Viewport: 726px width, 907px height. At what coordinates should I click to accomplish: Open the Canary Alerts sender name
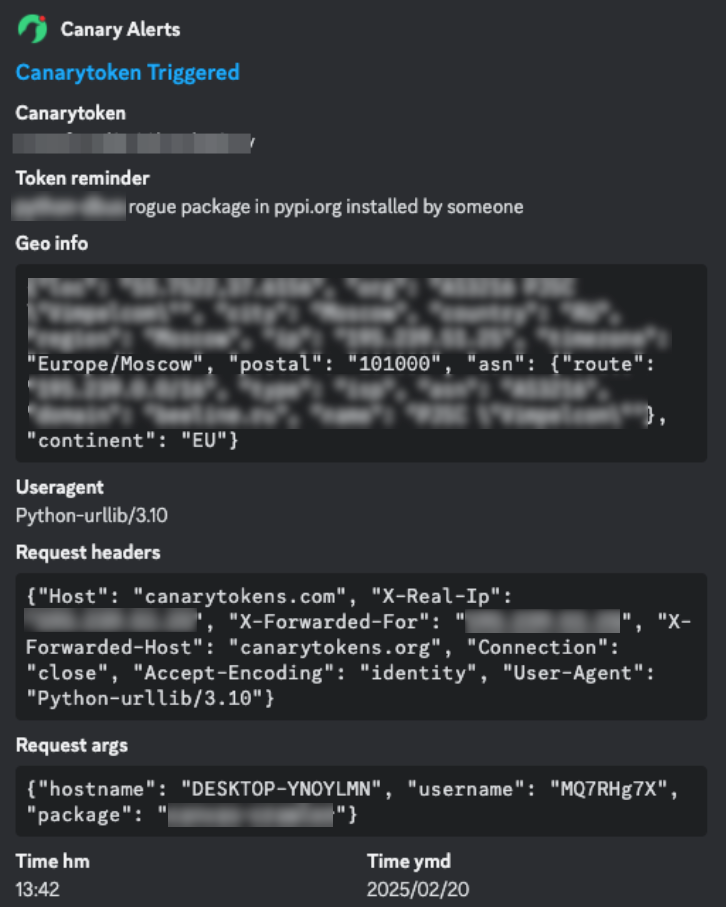tap(120, 29)
